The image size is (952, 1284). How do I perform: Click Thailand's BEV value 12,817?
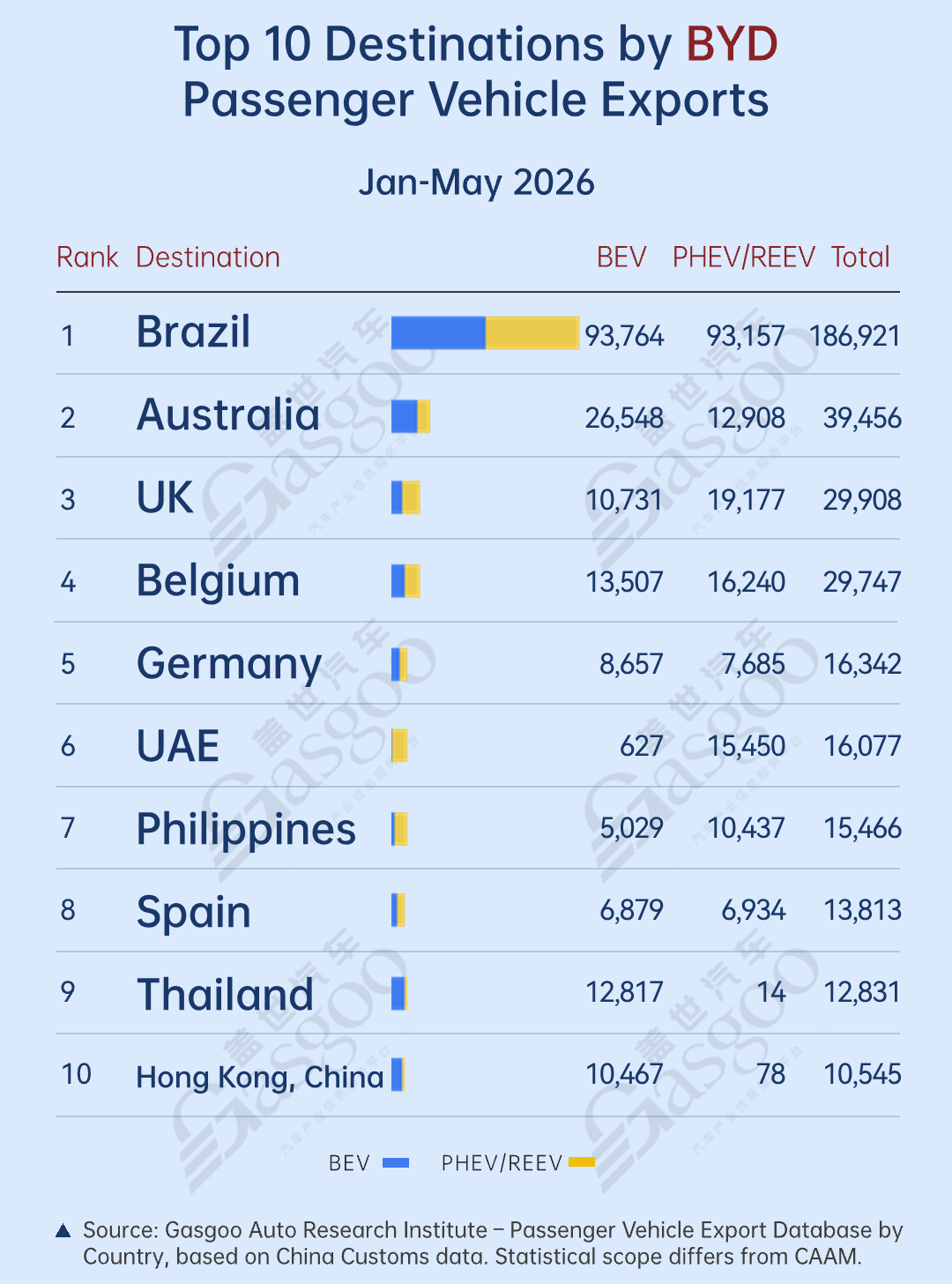[x=624, y=992]
